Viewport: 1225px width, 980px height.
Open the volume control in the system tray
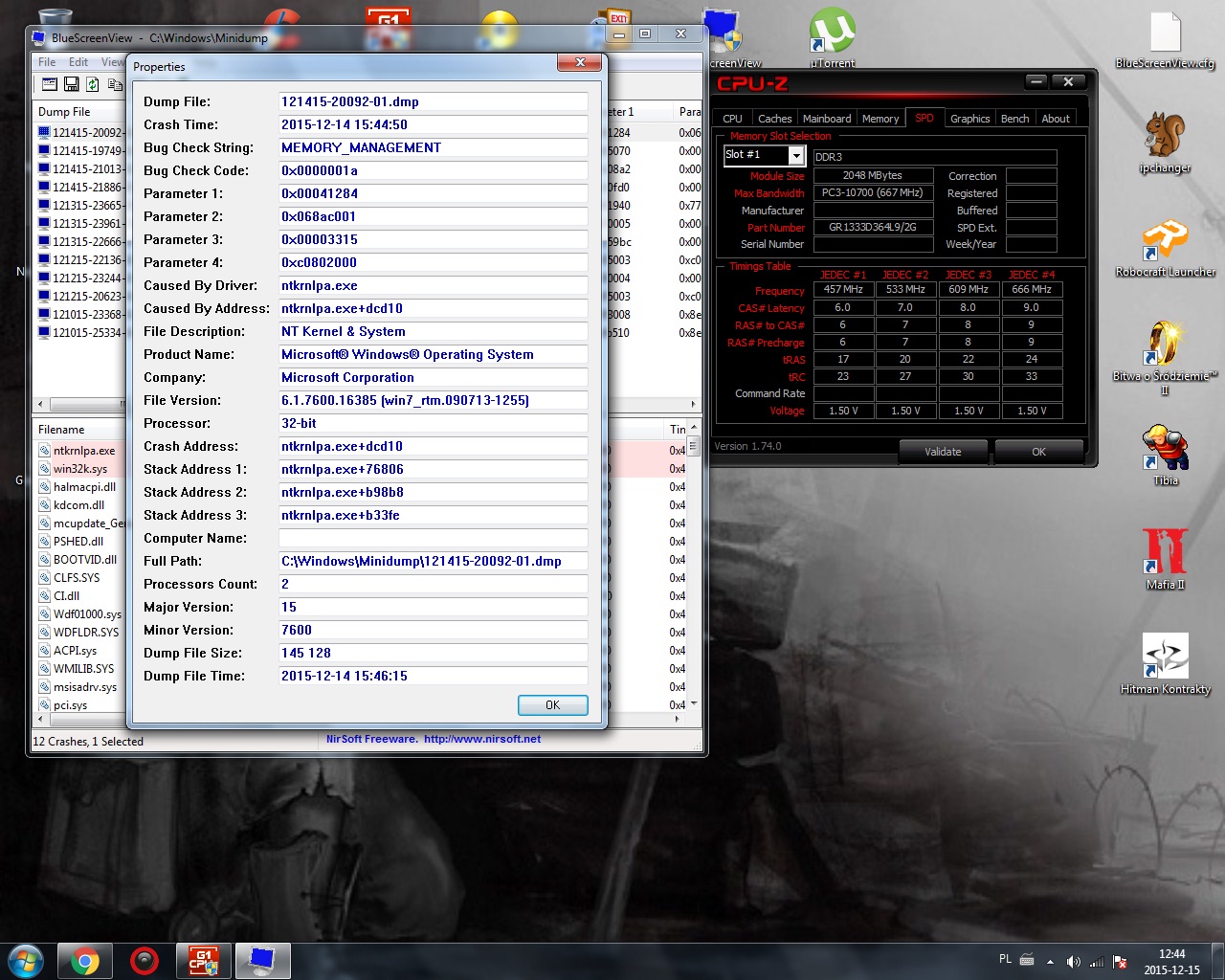click(1073, 962)
